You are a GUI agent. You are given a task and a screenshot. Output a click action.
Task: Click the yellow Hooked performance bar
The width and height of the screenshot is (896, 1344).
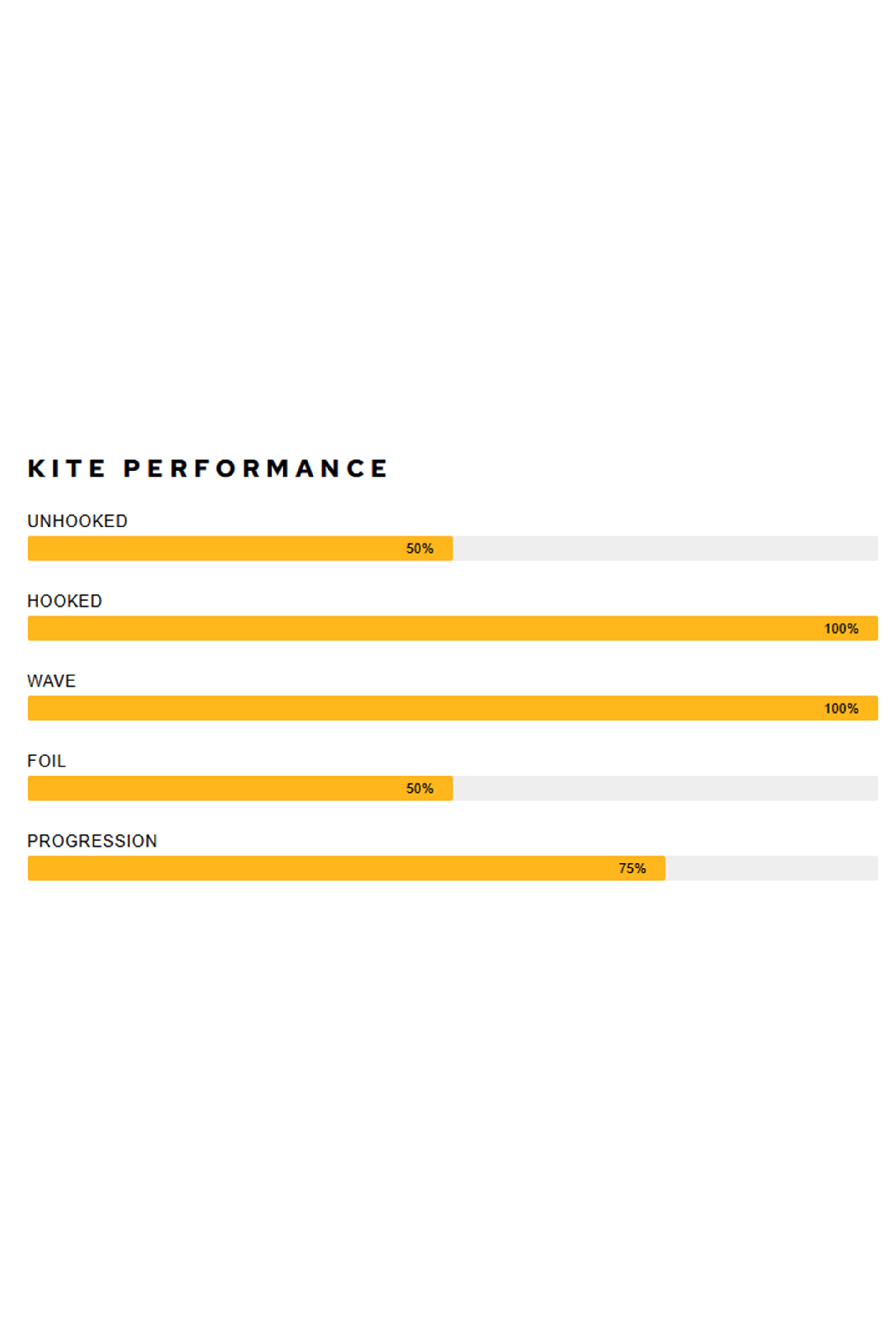point(400,629)
